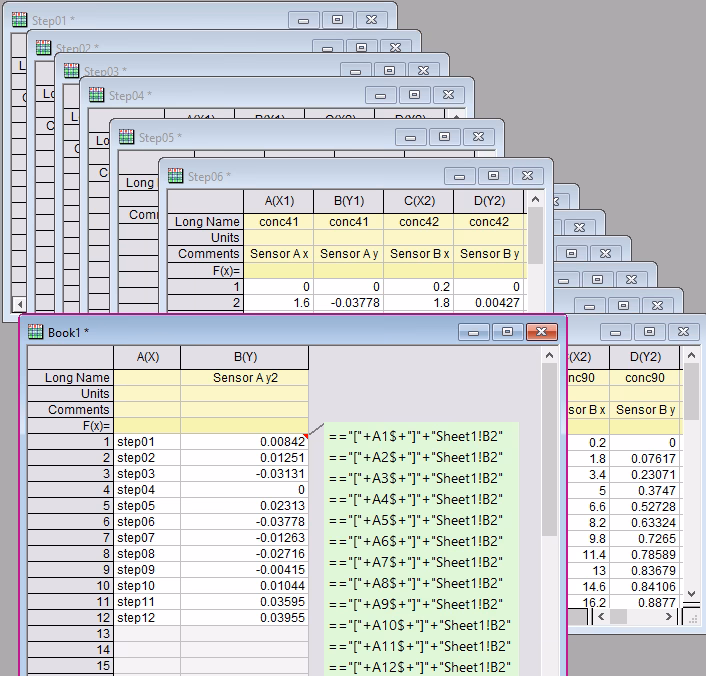Select row 12 header in Book1

coord(70,617)
